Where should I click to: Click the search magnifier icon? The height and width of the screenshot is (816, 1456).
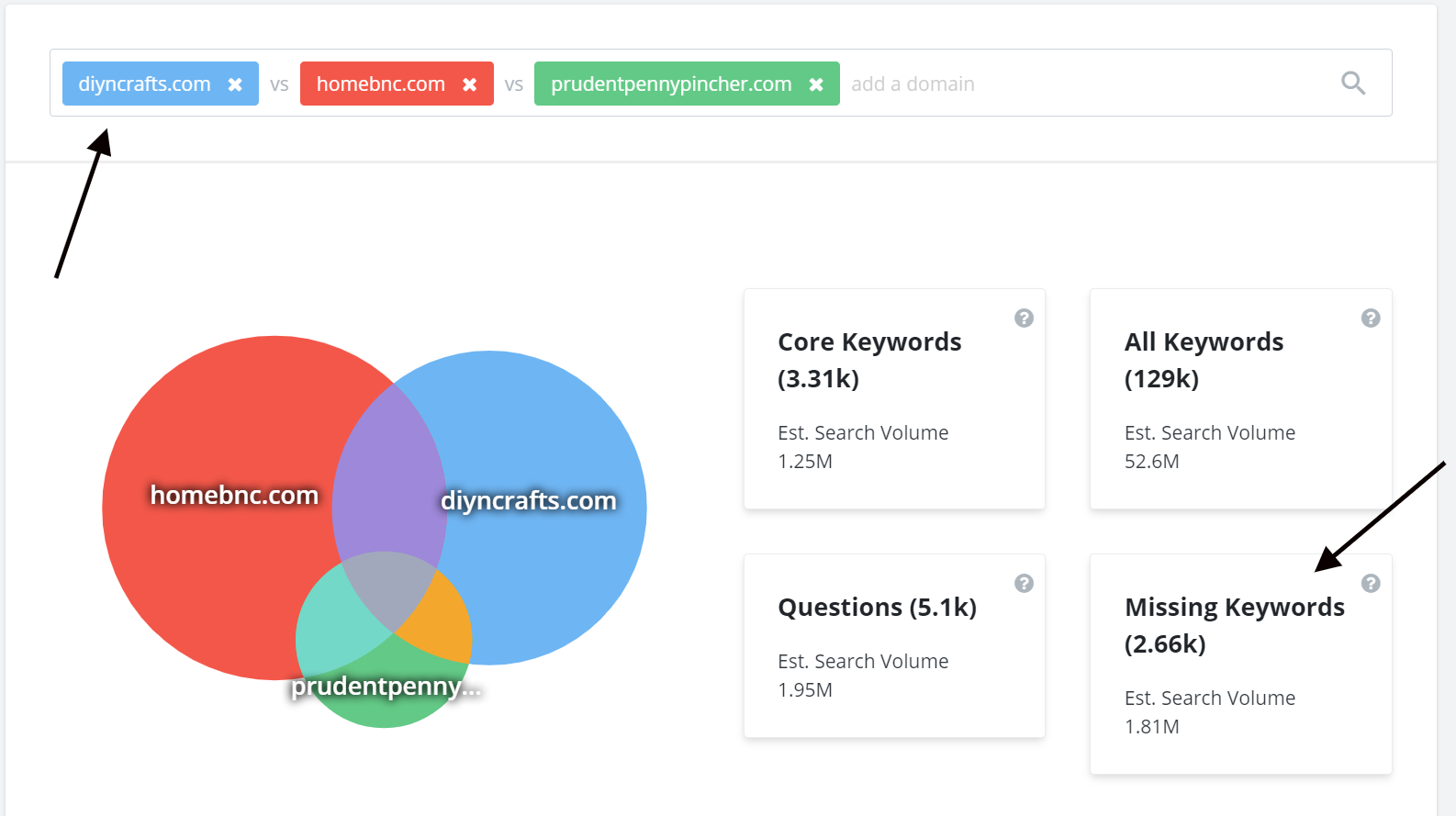1353,84
